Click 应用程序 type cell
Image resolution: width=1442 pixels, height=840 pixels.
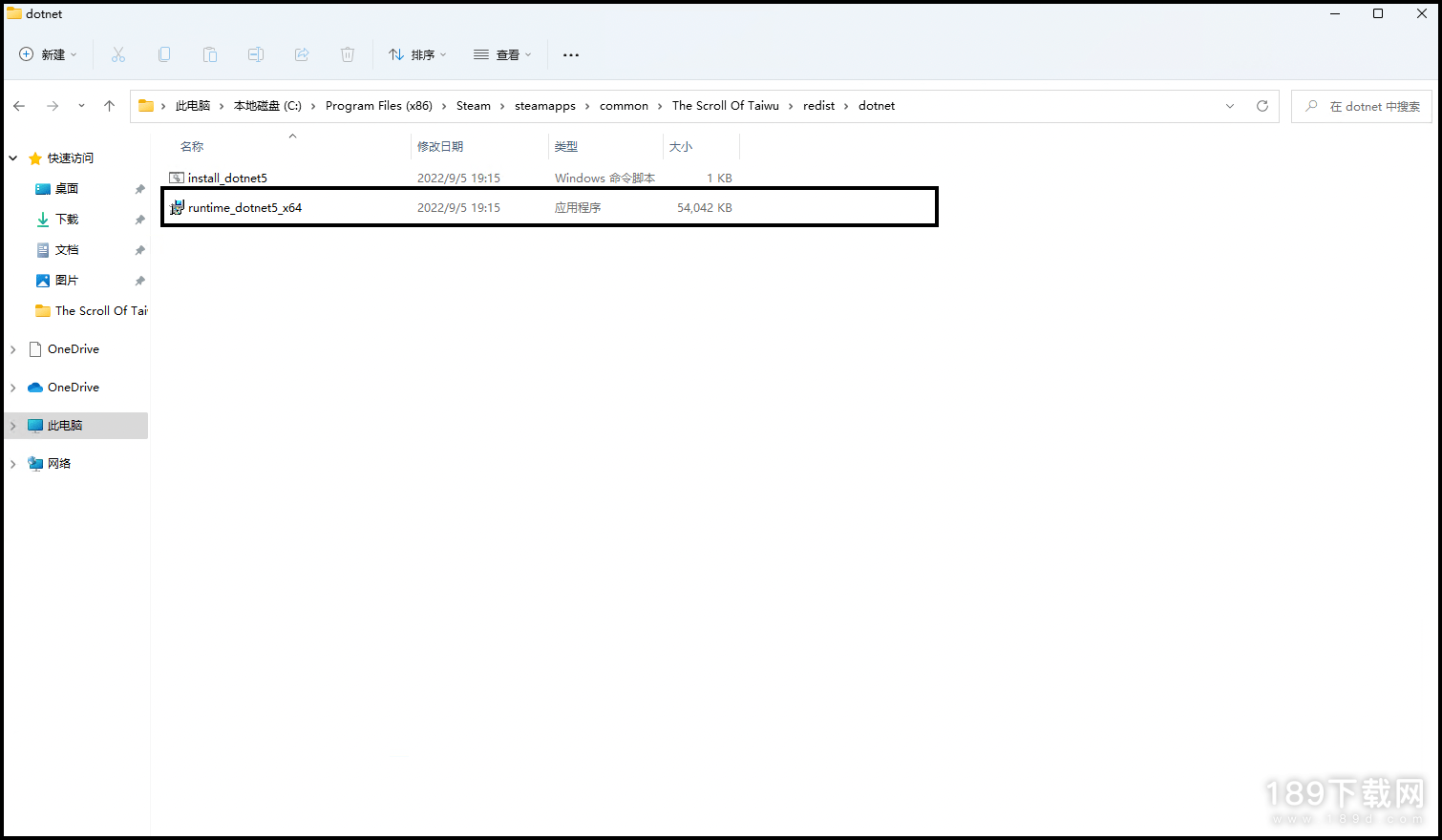click(578, 207)
